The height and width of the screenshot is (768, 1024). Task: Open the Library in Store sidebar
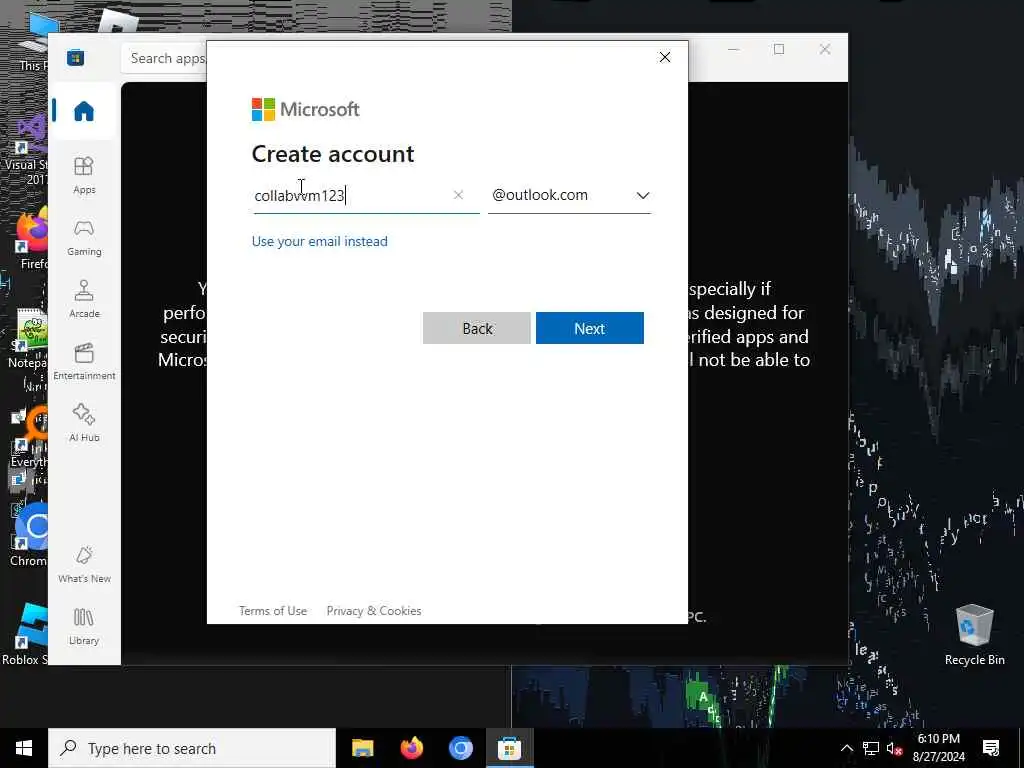pos(84,627)
